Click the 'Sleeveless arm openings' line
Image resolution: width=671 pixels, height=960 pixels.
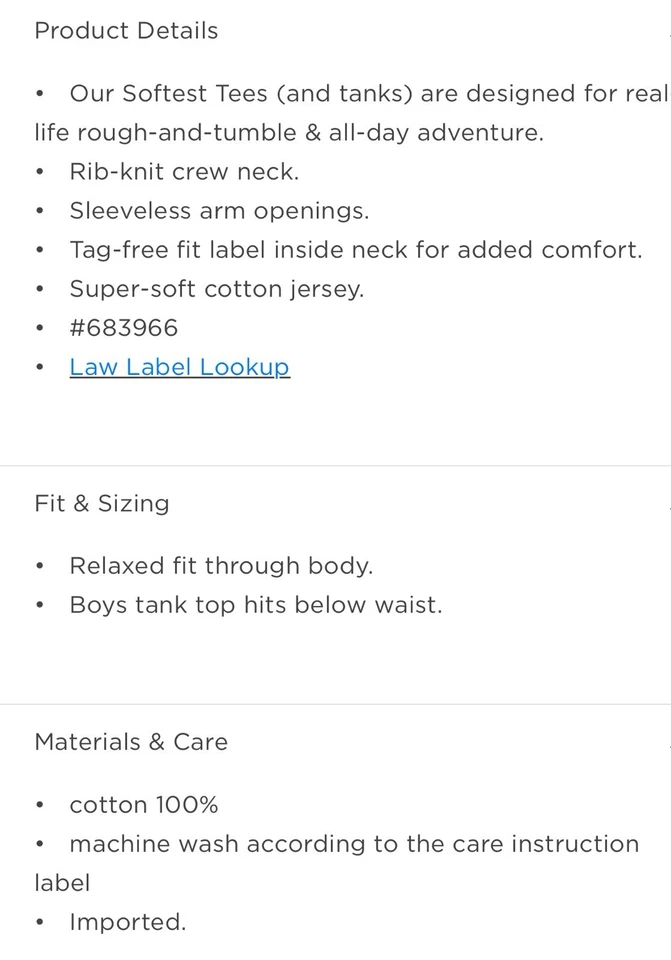click(219, 211)
